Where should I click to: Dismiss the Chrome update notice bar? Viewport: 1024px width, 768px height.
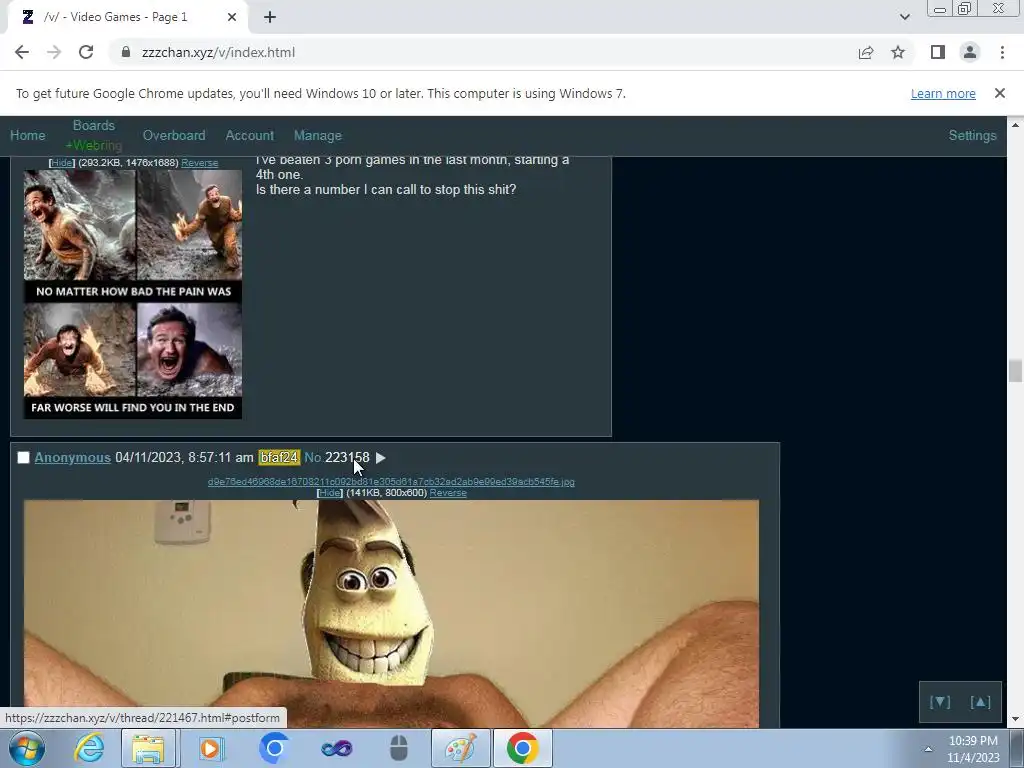coord(999,93)
